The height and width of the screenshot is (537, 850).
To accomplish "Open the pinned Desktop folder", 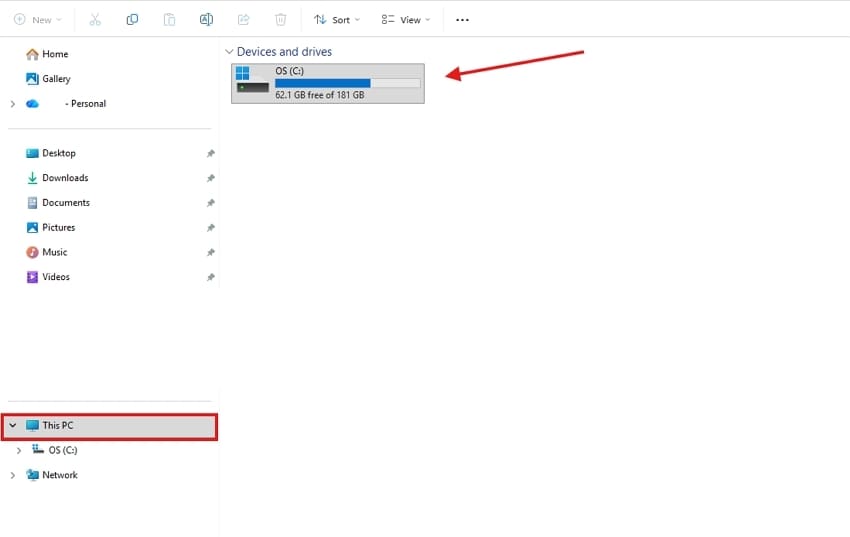I will point(51,153).
